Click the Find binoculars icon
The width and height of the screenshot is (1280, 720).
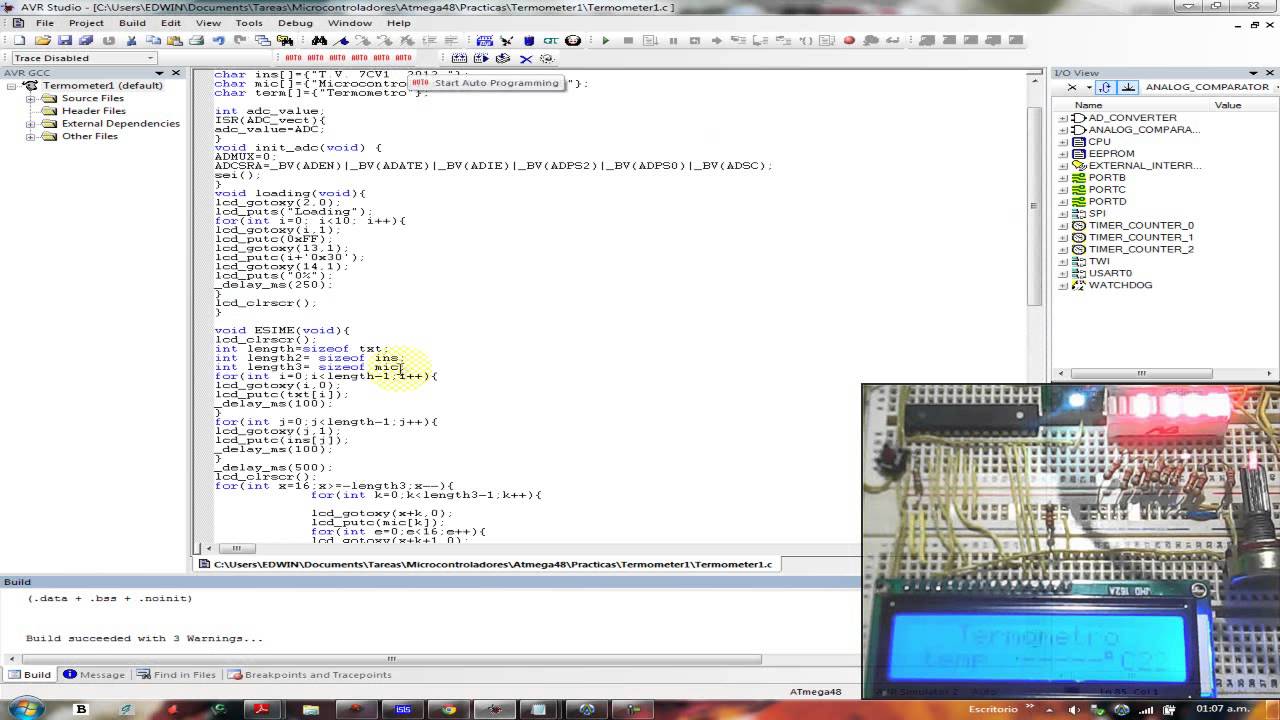pyautogui.click(x=319, y=41)
